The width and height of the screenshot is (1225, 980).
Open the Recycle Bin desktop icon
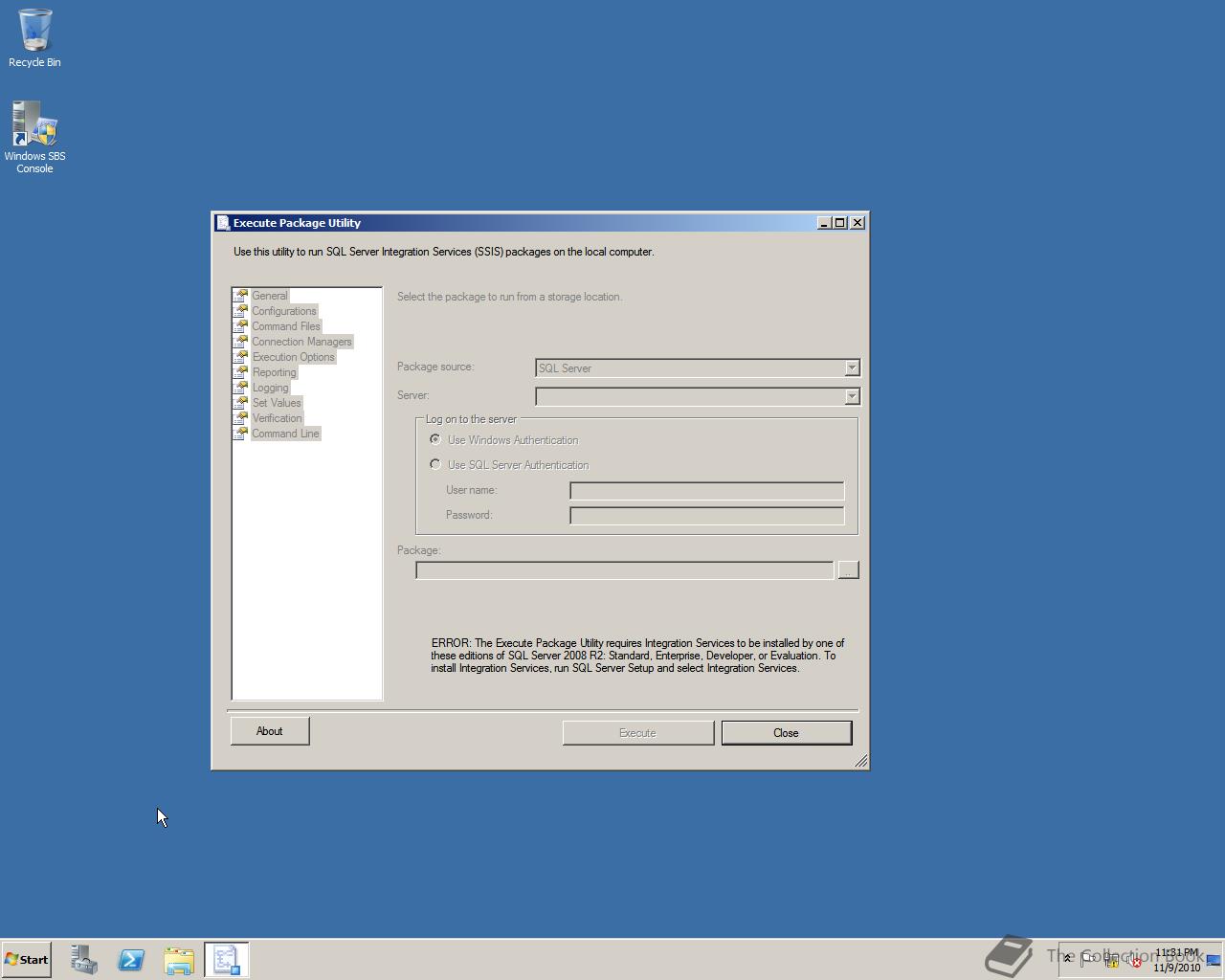[x=34, y=39]
